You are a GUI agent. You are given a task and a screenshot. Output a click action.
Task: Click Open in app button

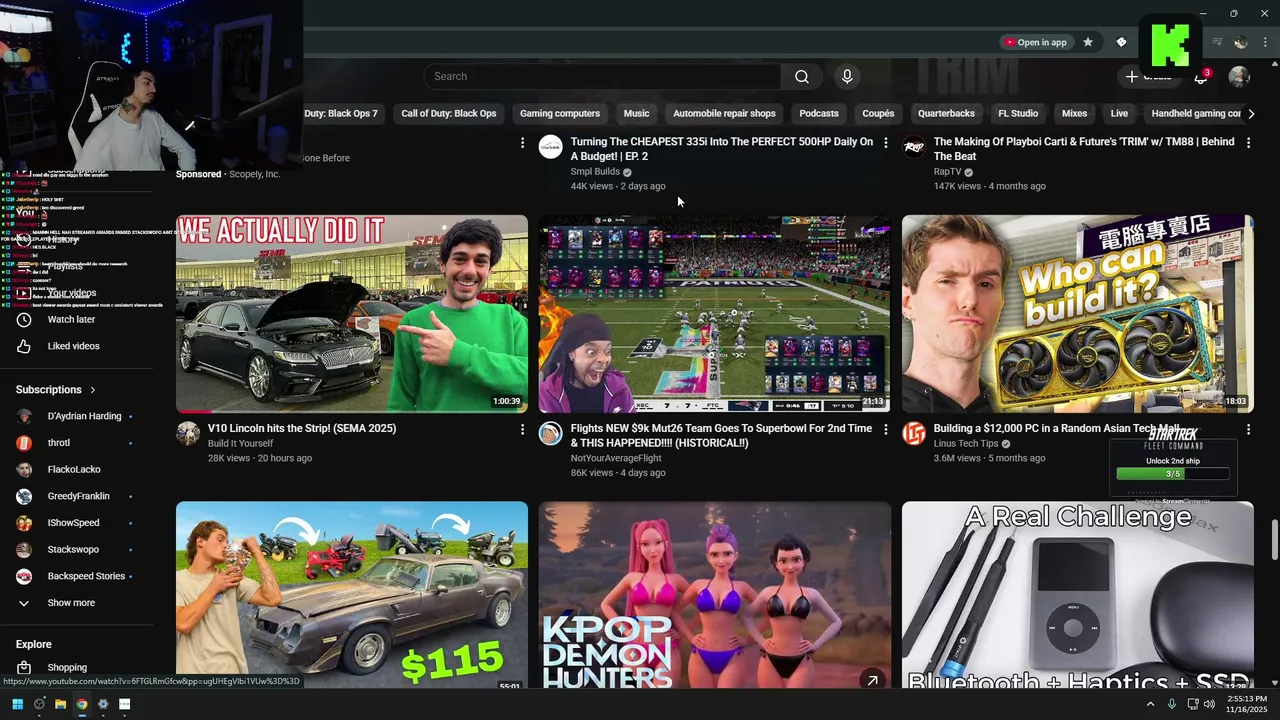click(x=1036, y=42)
